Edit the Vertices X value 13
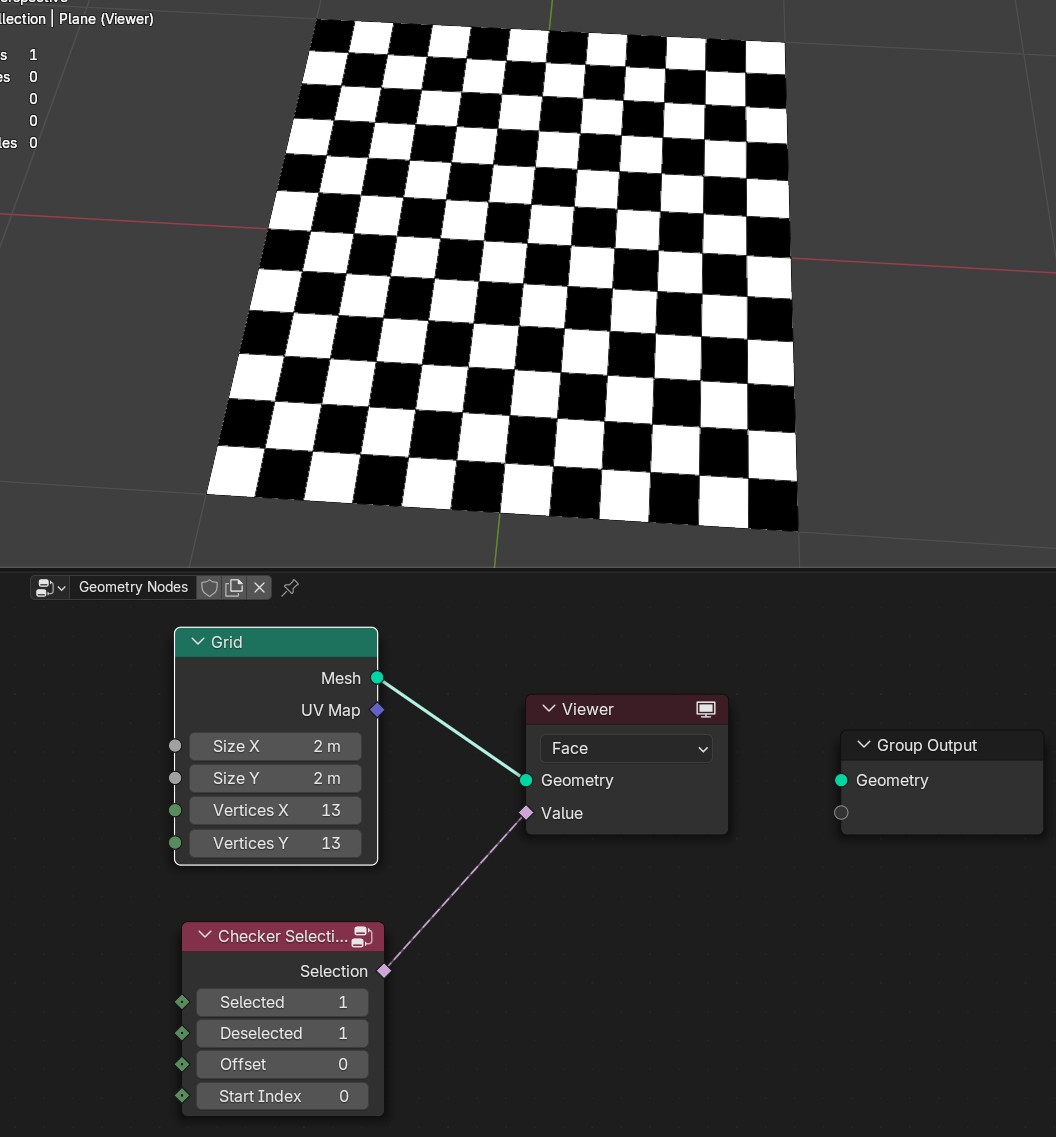This screenshot has height=1137, width=1056. [x=276, y=810]
